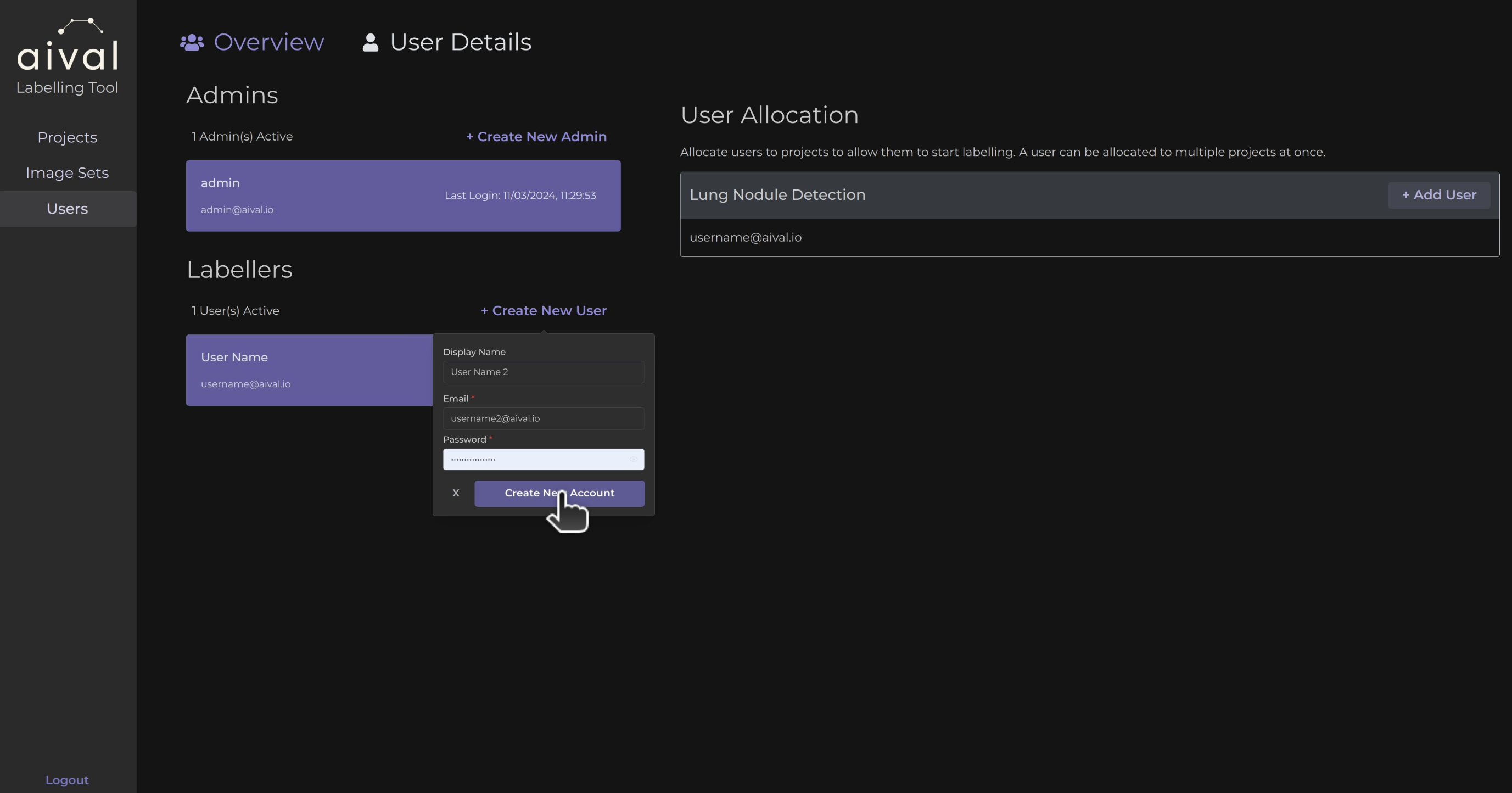This screenshot has height=793, width=1512.
Task: Click + Create New Admin
Action: 536,137
